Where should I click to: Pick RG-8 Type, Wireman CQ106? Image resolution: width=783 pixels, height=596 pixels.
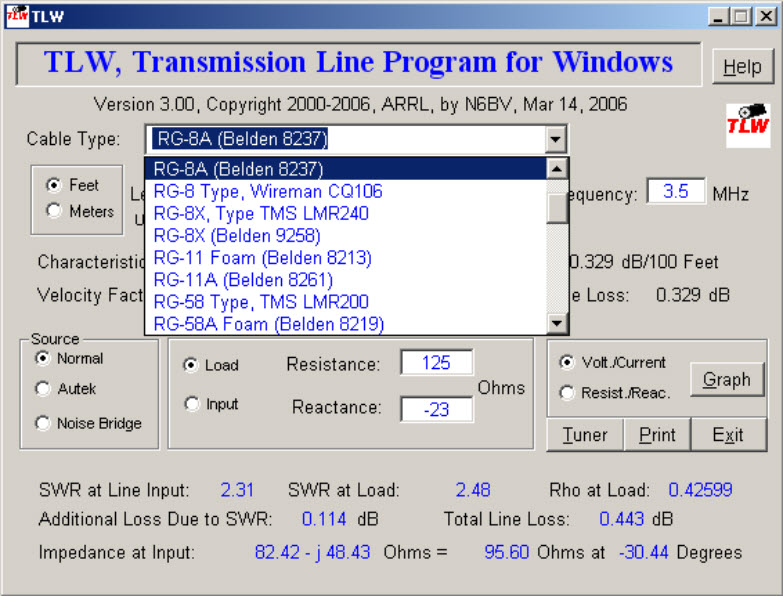coord(345,191)
